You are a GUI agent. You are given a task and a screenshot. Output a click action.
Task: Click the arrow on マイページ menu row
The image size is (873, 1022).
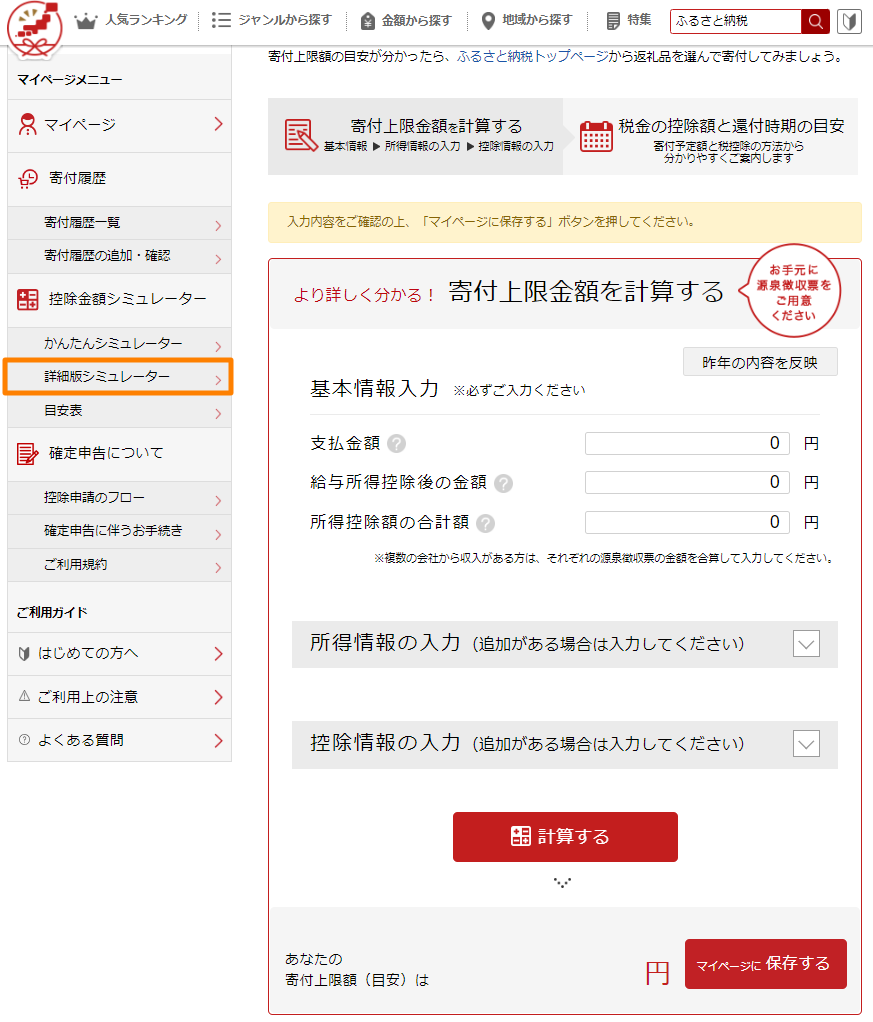click(x=218, y=124)
